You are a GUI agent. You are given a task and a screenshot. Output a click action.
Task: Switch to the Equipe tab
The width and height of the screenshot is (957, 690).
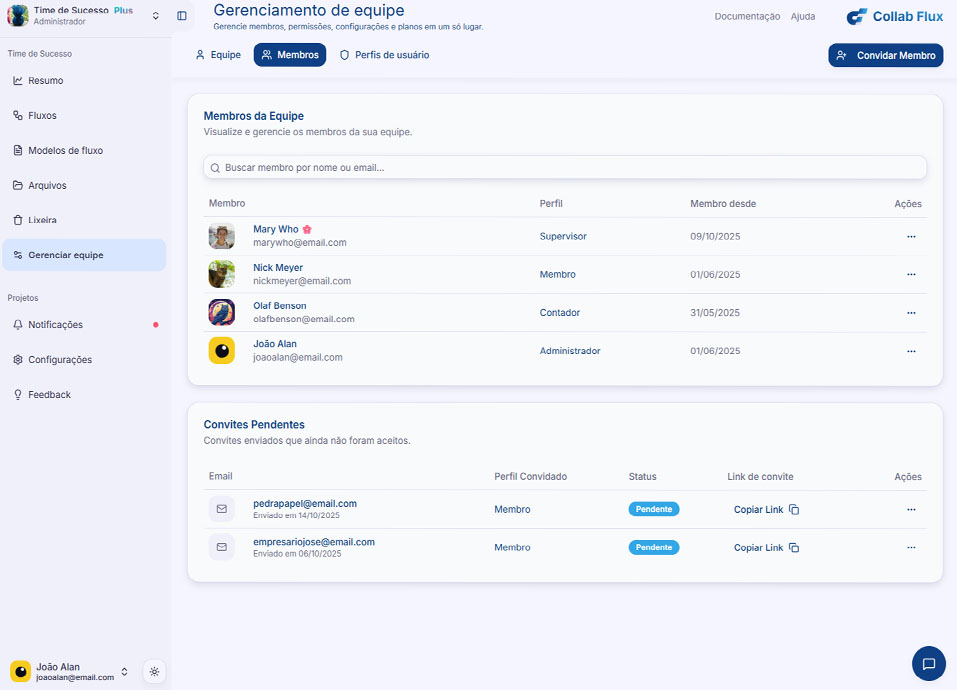[x=217, y=55]
